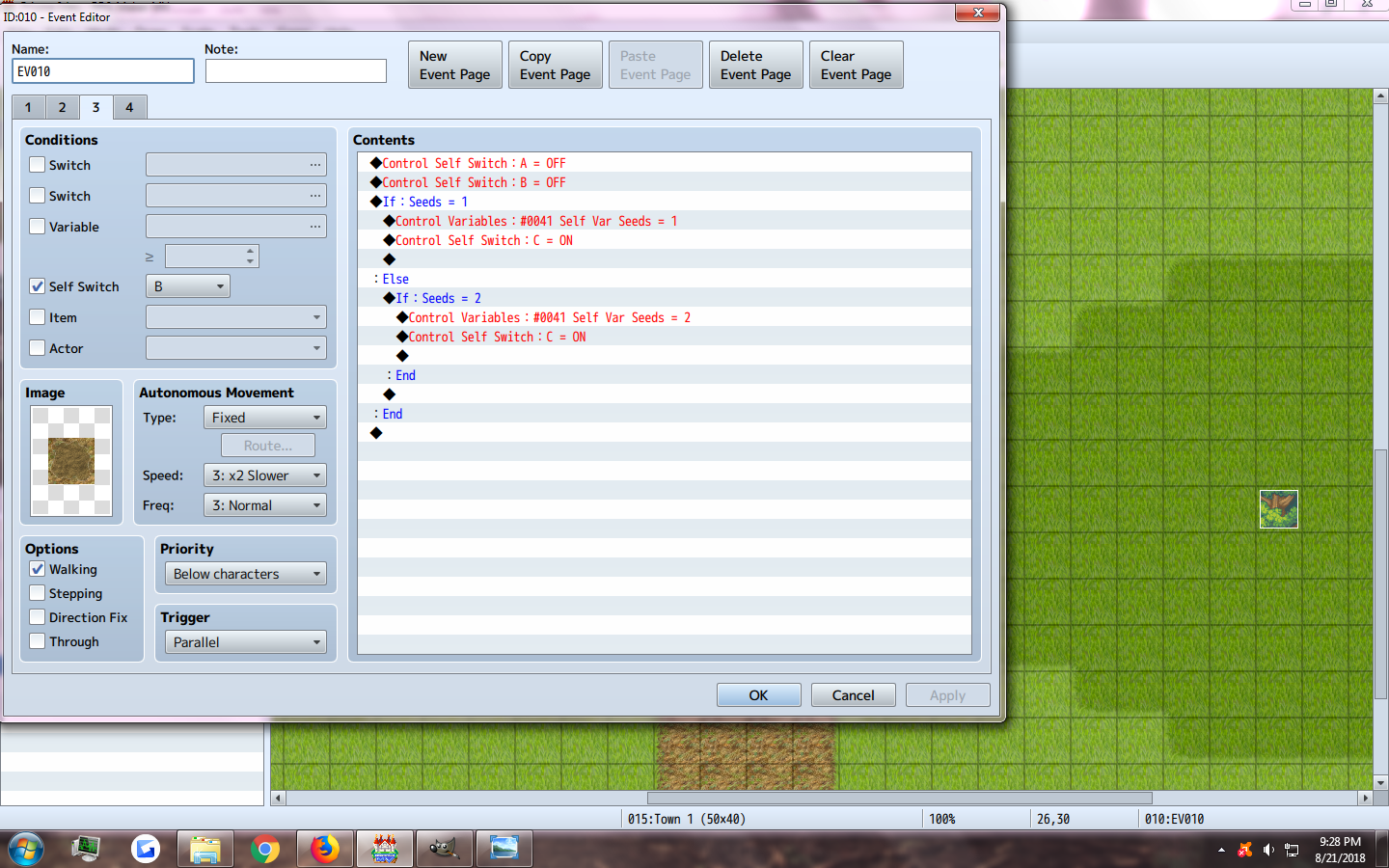Open GIMP from the taskbar
The height and width of the screenshot is (868, 1389).
click(x=445, y=849)
